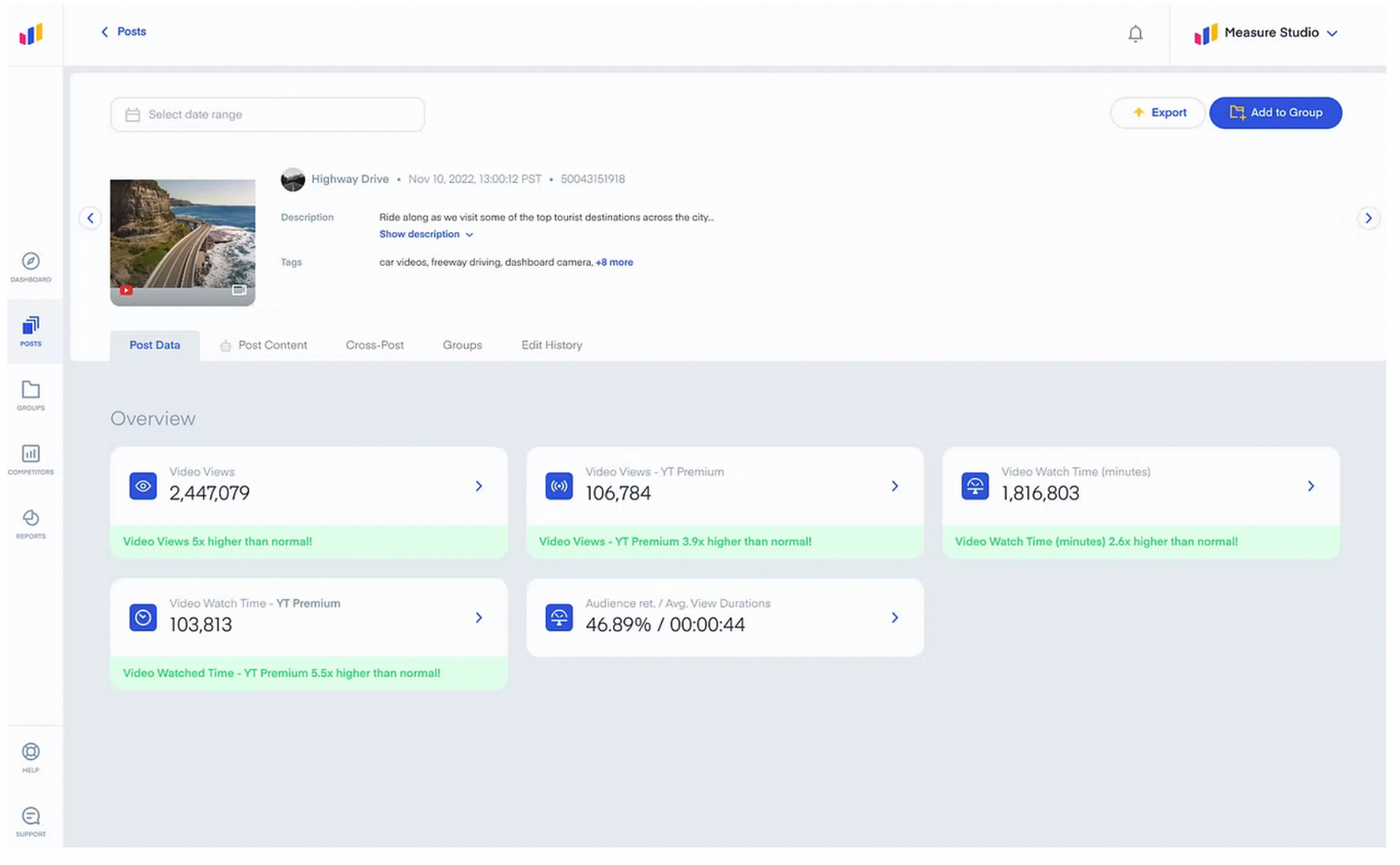The width and height of the screenshot is (1400, 865).
Task: Click the post ID 50043151918
Action: tap(593, 179)
